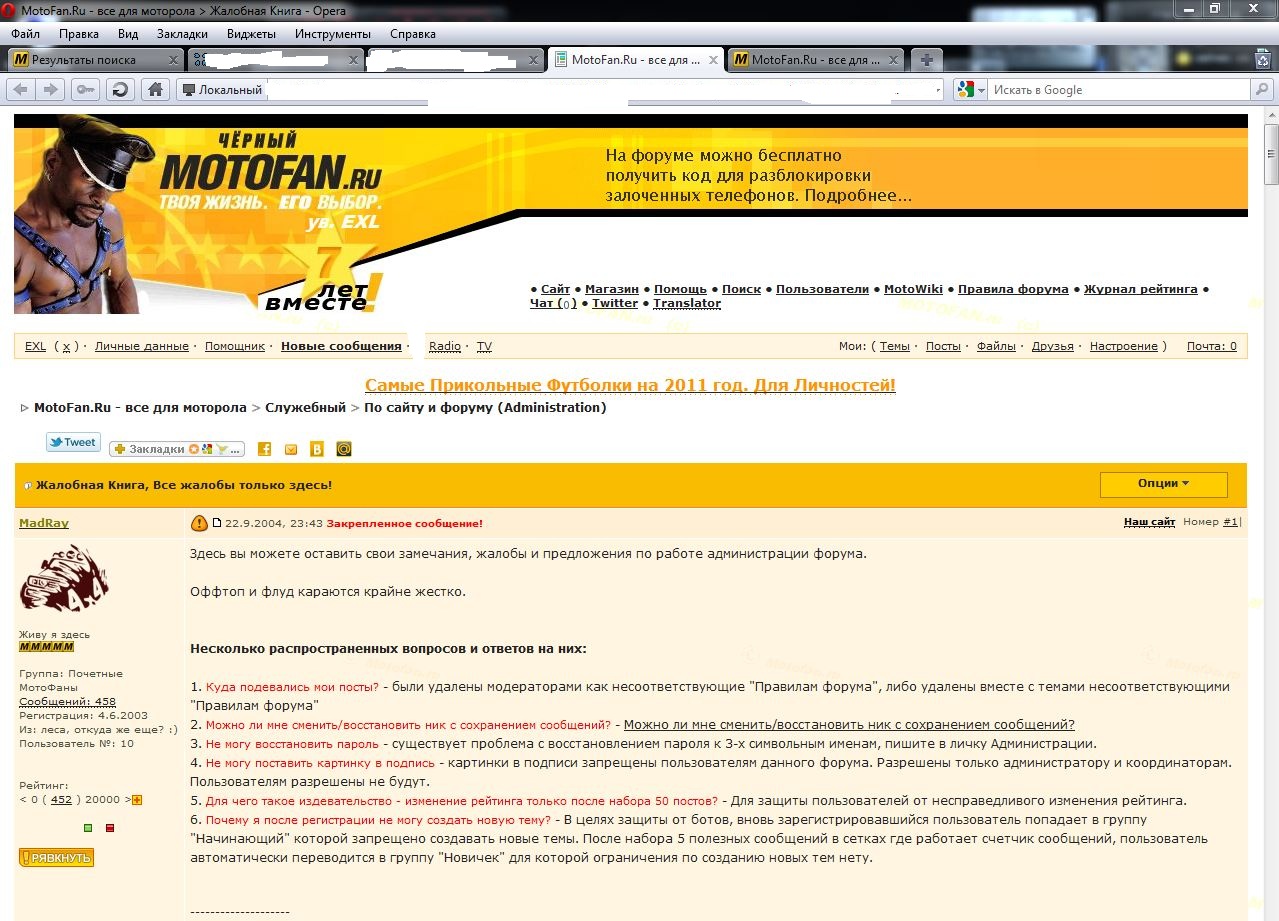
Task: Share via Mail.ru @ icon
Action: [x=344, y=449]
